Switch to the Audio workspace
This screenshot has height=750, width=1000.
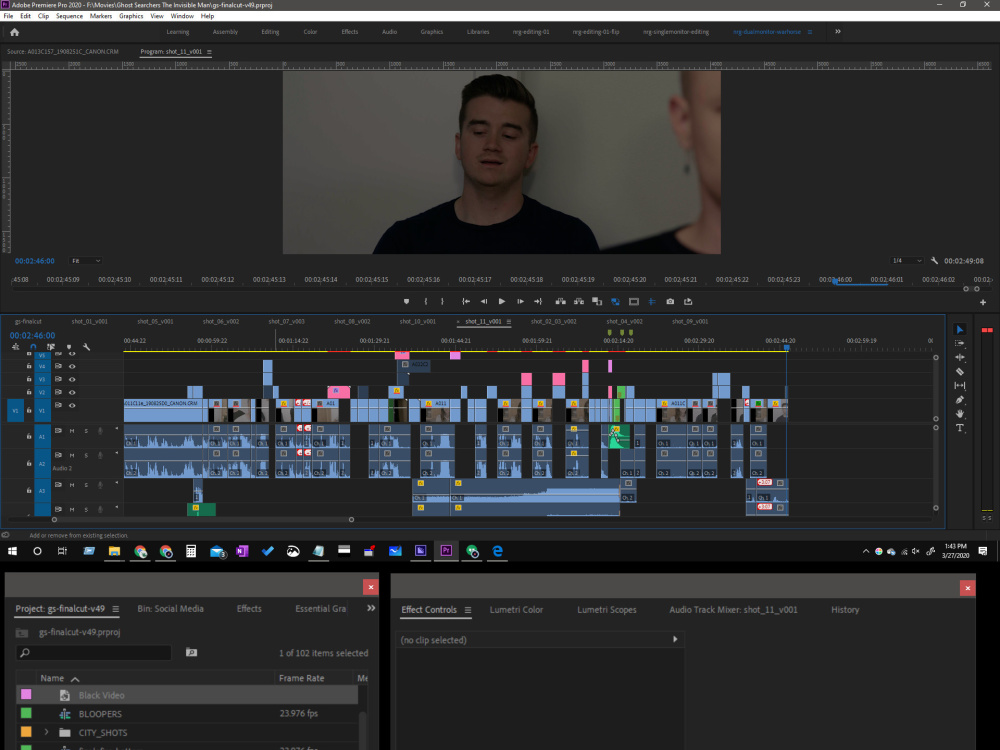(389, 32)
